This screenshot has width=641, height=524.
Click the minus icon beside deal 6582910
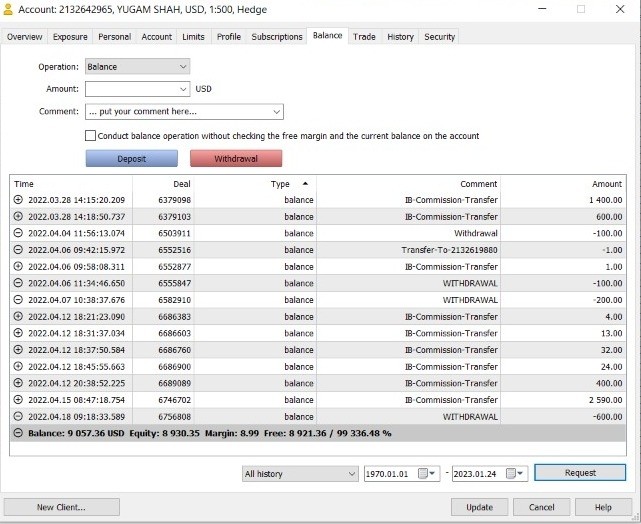coord(18,299)
